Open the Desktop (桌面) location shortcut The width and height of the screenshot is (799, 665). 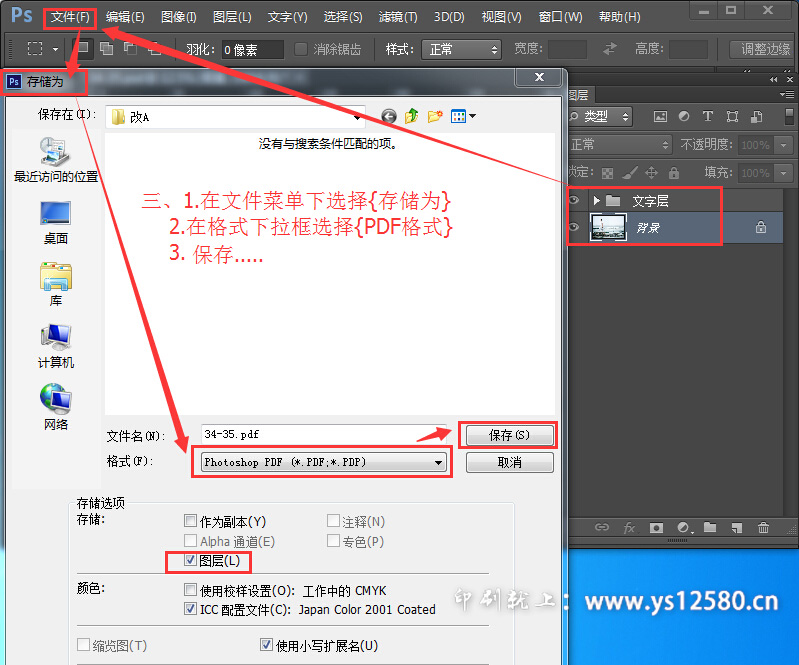pyautogui.click(x=55, y=222)
